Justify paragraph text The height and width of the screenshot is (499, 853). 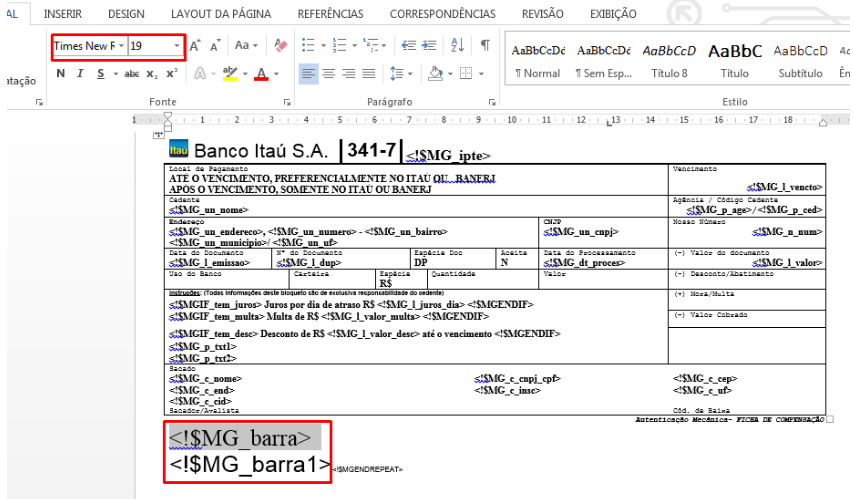pos(369,73)
